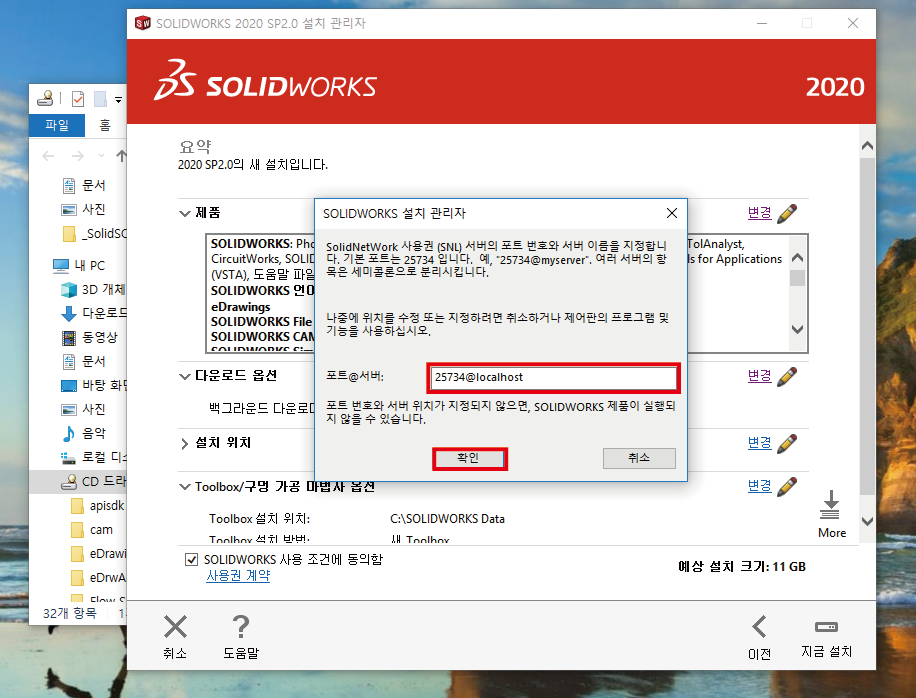The image size is (916, 698).
Task: Select 동영상 in Explorer tree
Action: click(90, 338)
